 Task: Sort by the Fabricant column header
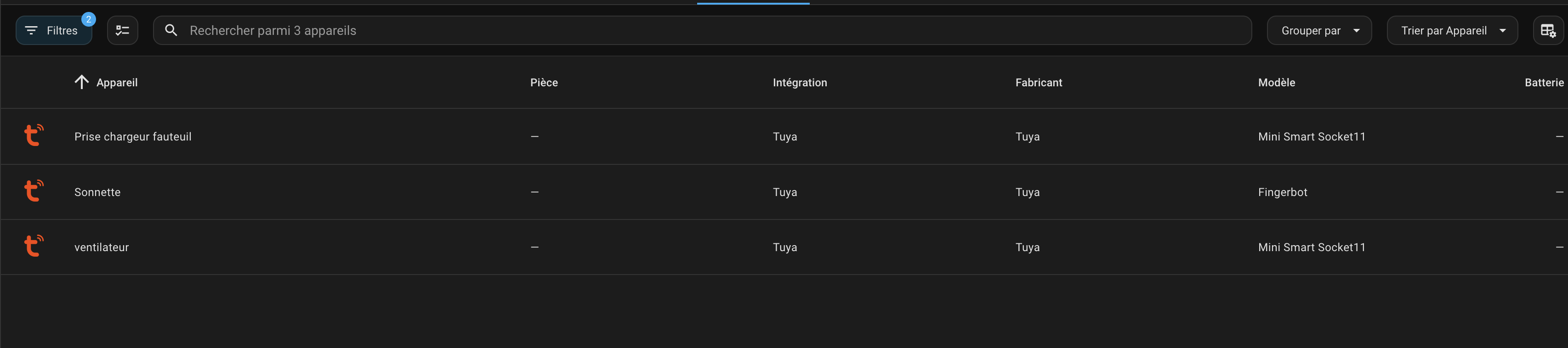[1039, 83]
